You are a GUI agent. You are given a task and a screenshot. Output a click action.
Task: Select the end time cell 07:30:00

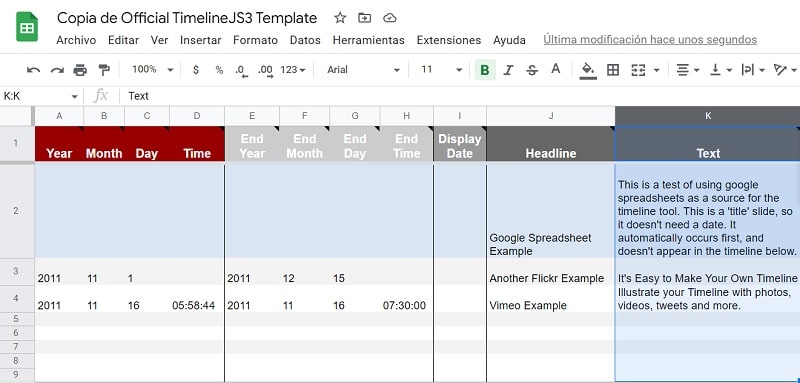point(407,299)
